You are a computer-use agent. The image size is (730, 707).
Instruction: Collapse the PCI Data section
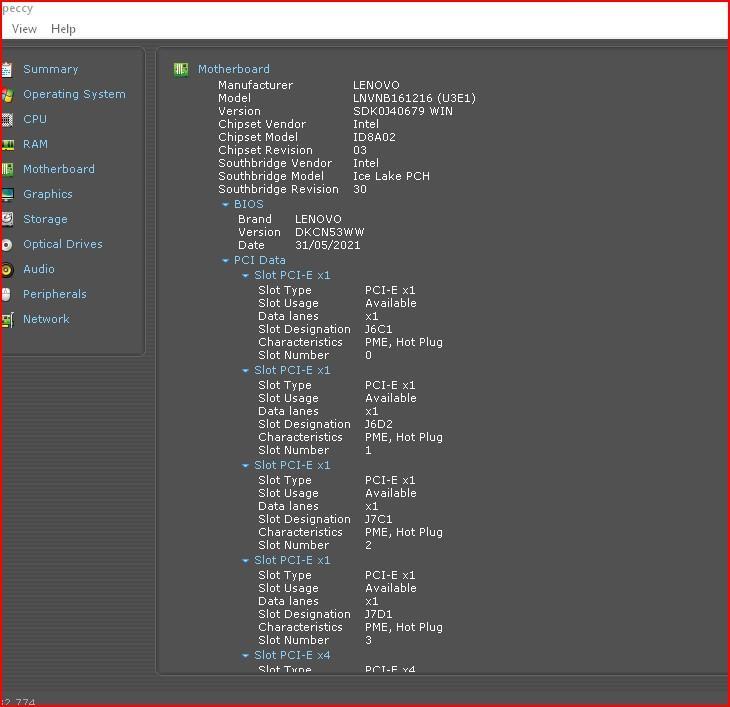tap(225, 261)
